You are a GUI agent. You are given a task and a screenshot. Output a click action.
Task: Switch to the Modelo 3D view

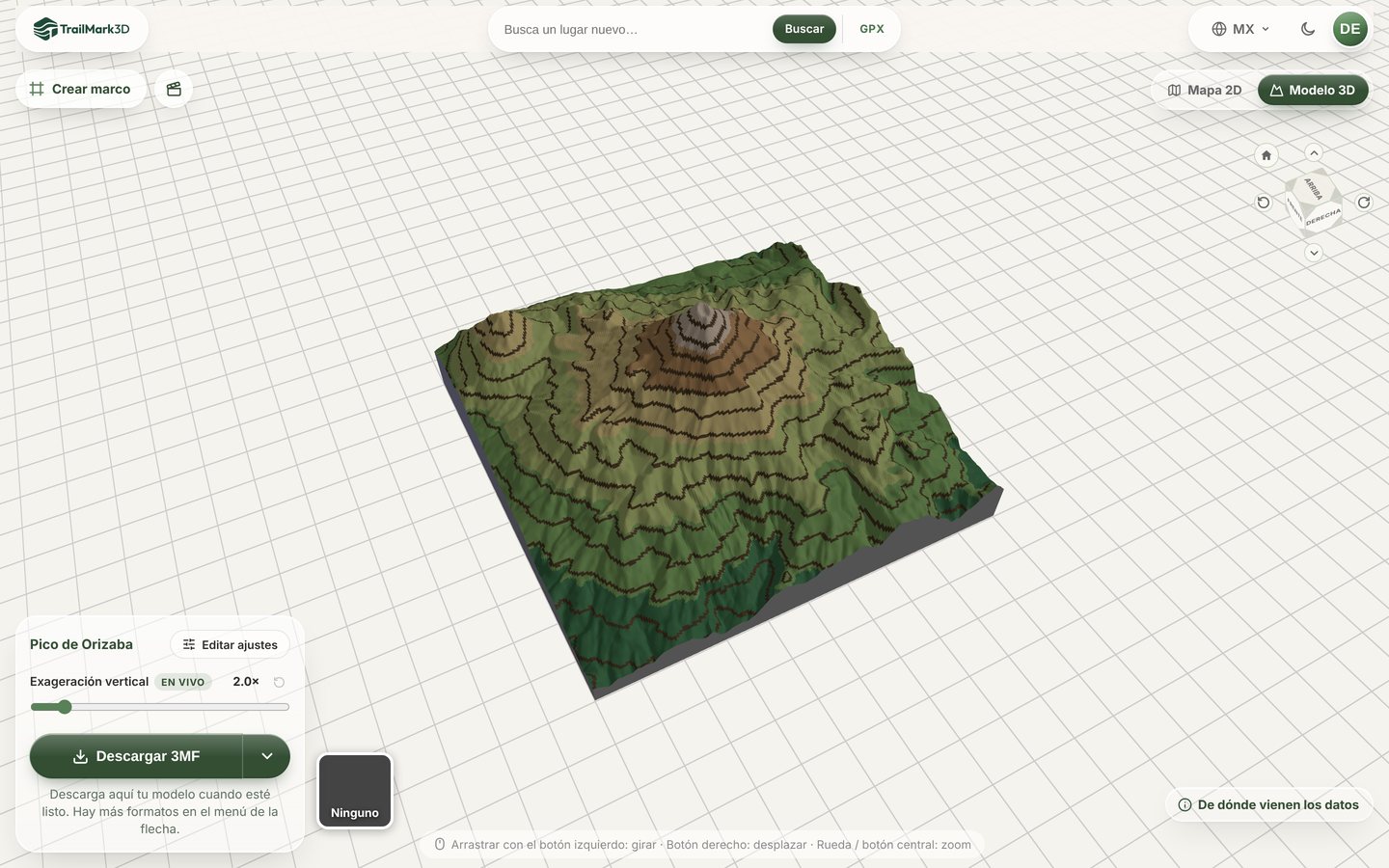point(1313,90)
